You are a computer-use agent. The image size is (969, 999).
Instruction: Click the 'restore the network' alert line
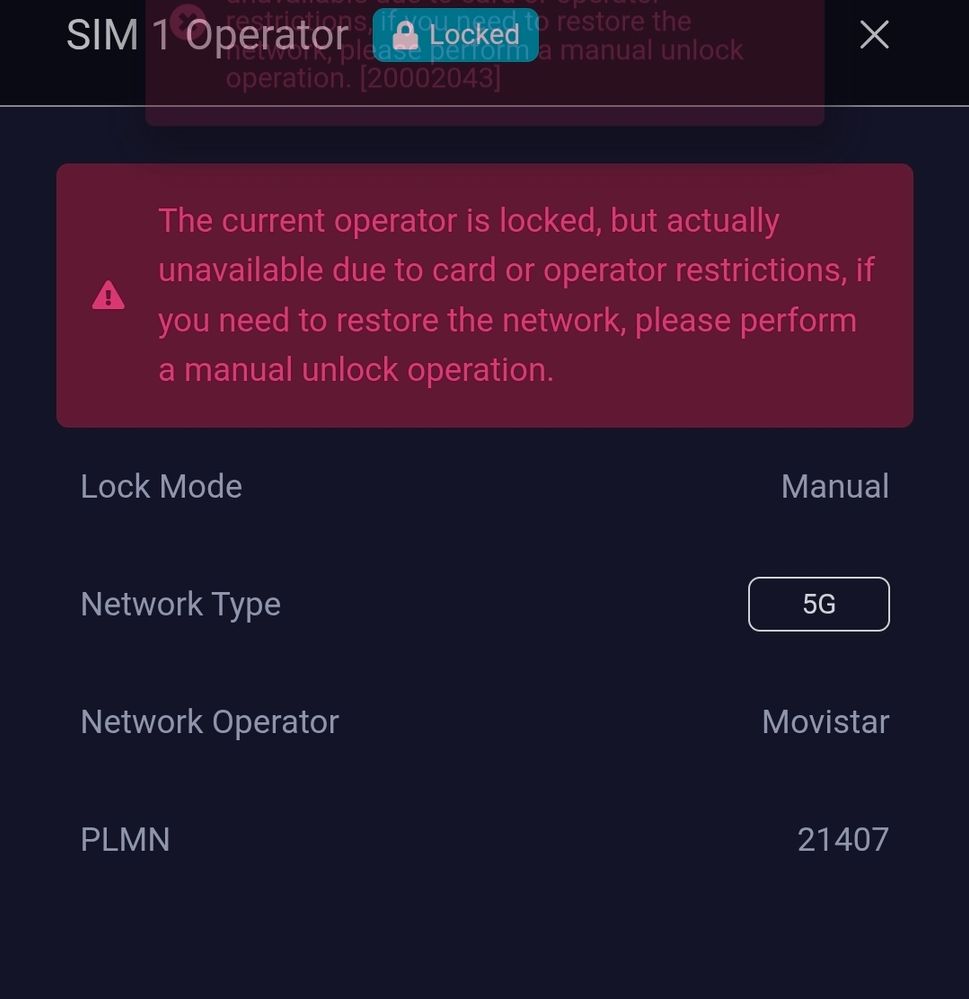point(507,320)
